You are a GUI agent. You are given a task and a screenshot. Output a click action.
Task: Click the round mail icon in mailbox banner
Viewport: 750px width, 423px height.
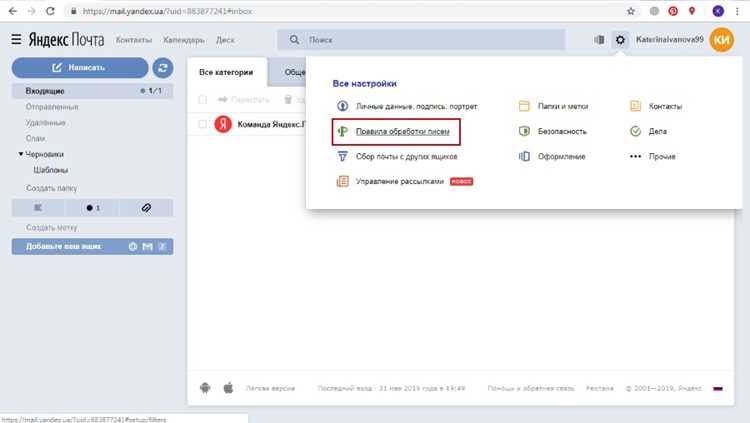(132, 246)
